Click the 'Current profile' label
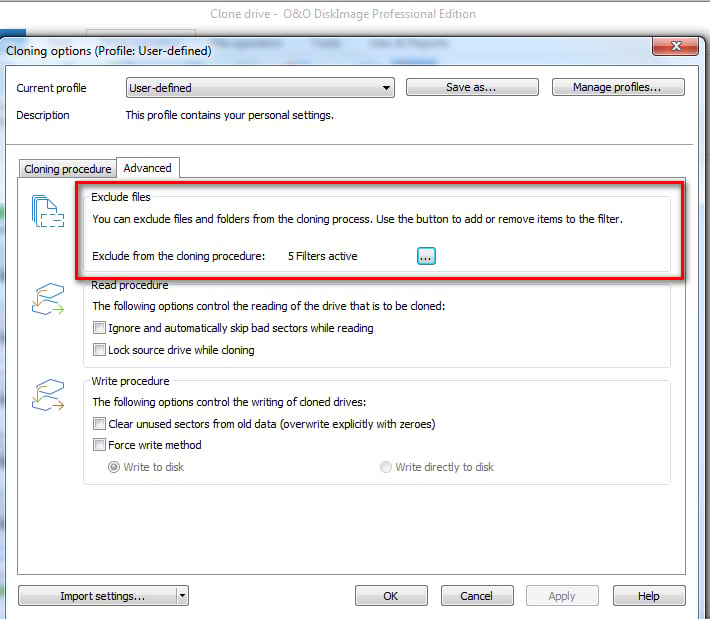710x619 pixels. (51, 88)
